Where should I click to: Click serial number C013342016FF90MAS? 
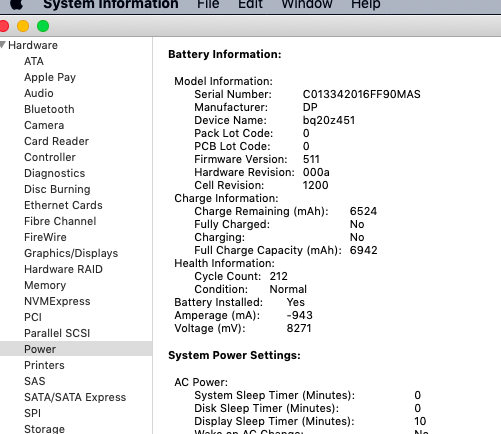[x=361, y=94]
